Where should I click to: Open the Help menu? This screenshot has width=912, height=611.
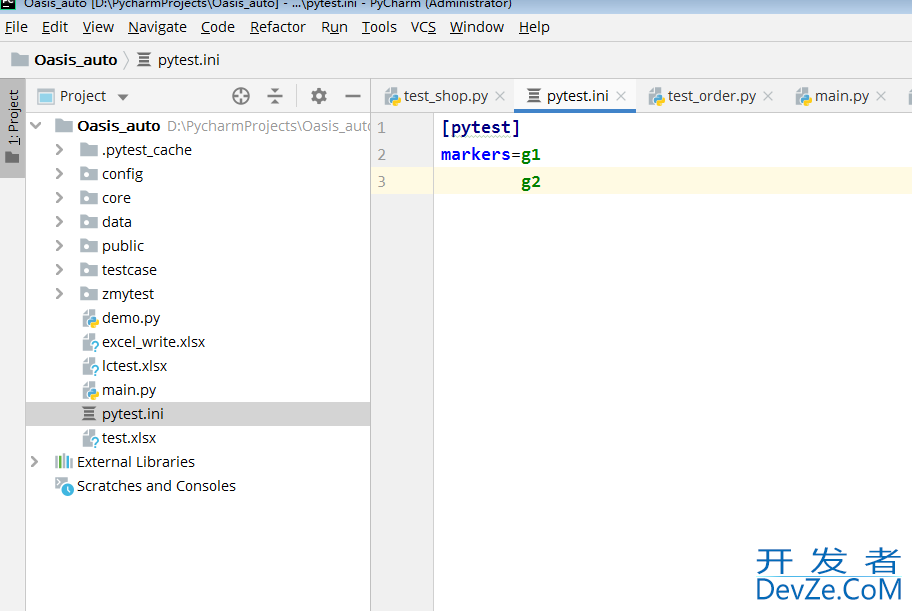534,27
